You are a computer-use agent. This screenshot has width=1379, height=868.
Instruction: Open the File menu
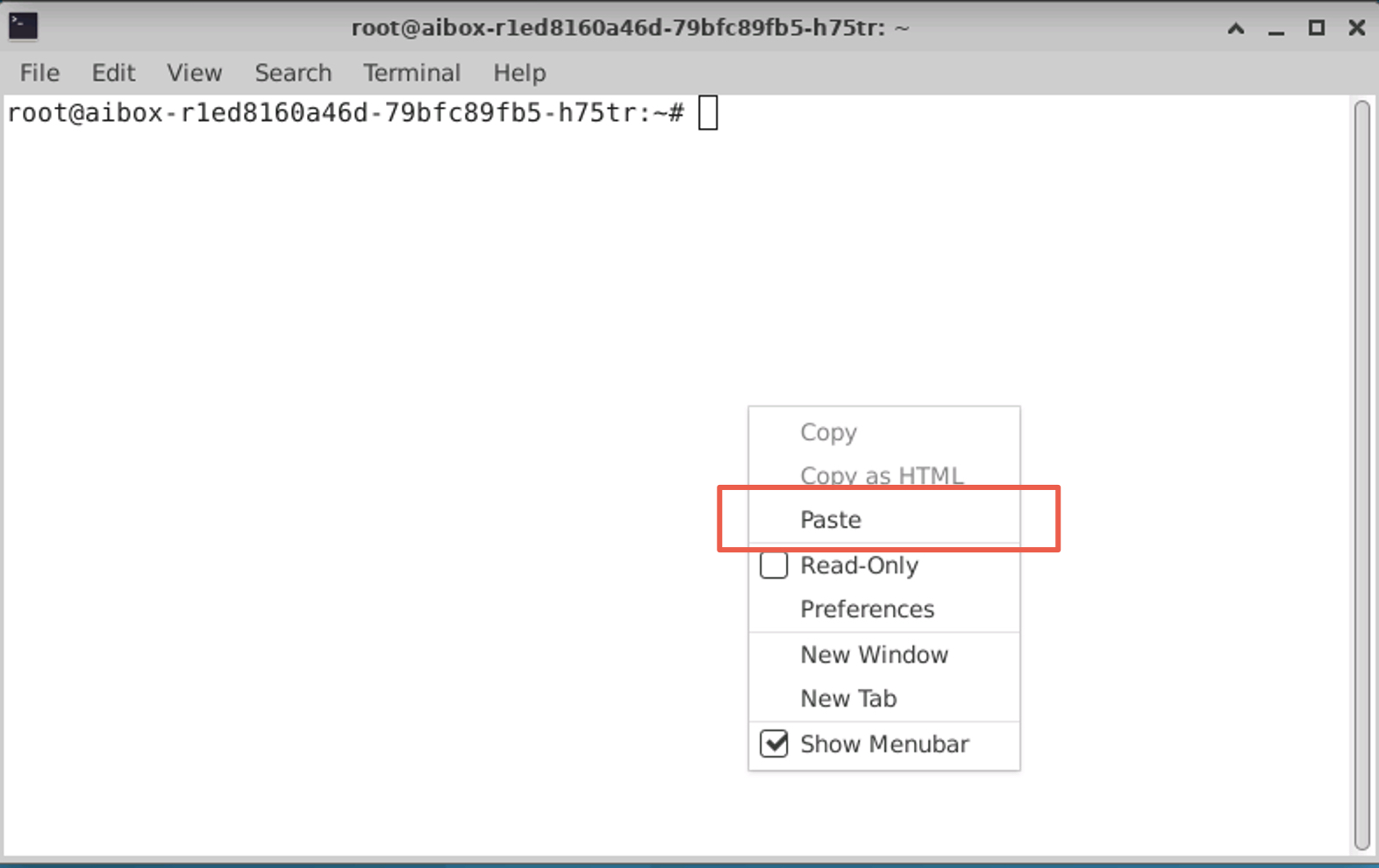(39, 73)
